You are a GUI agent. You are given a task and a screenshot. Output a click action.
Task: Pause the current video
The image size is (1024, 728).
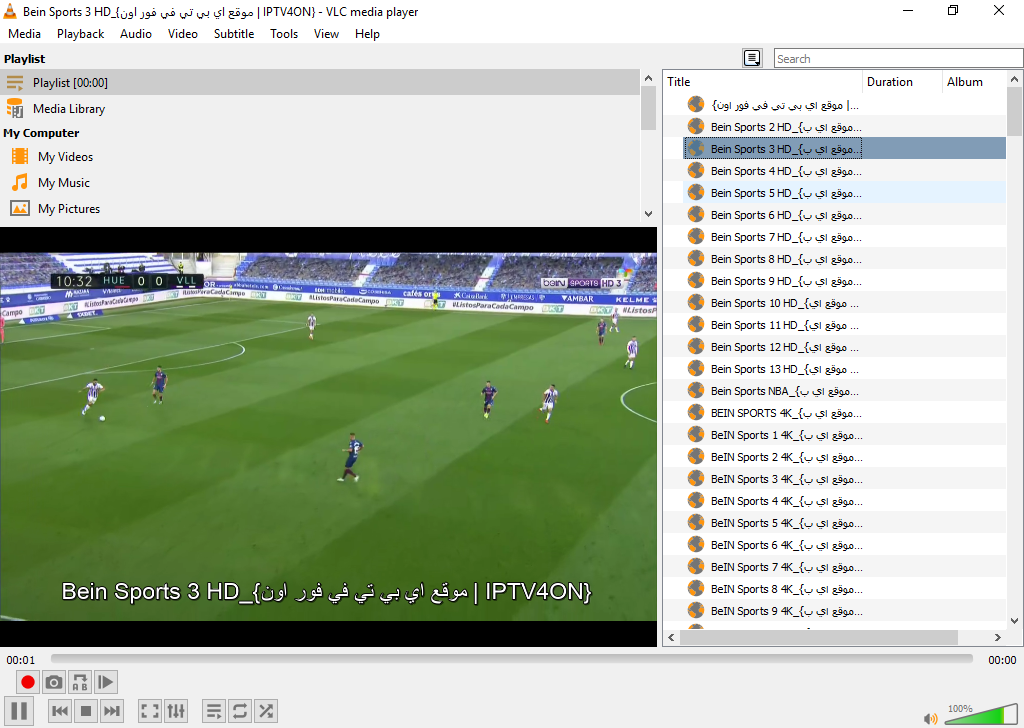(18, 710)
